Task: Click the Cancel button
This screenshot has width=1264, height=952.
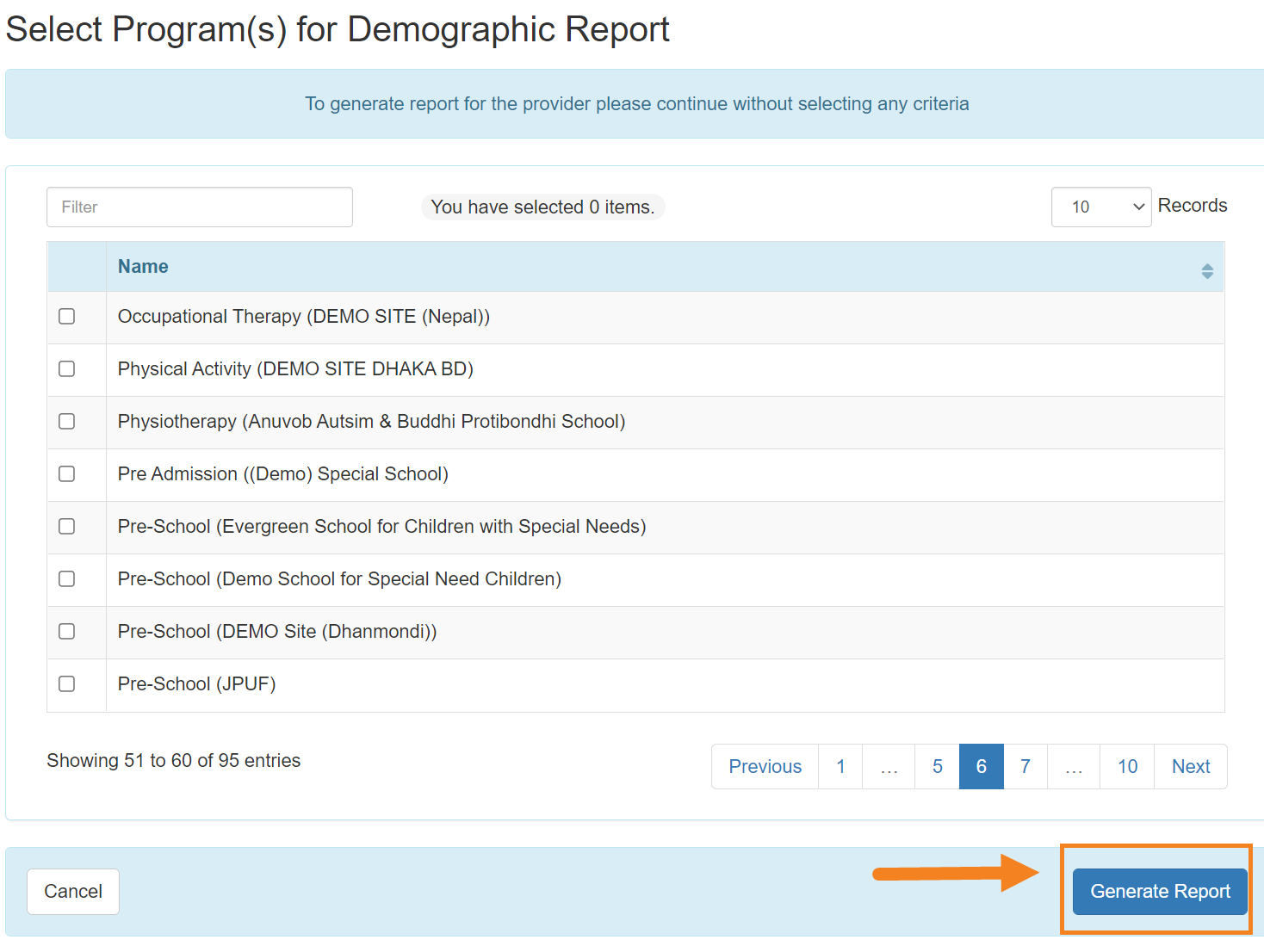Action: (72, 891)
